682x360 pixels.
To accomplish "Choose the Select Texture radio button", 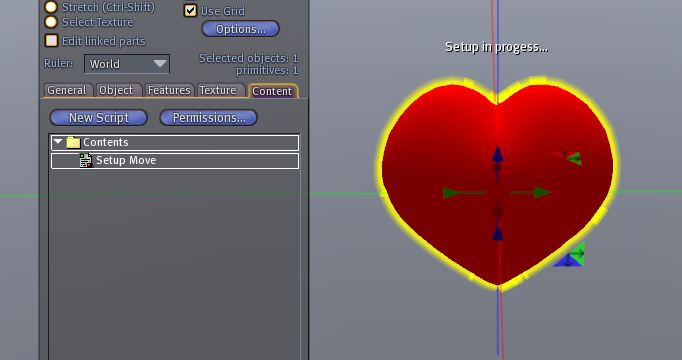I will pos(51,22).
